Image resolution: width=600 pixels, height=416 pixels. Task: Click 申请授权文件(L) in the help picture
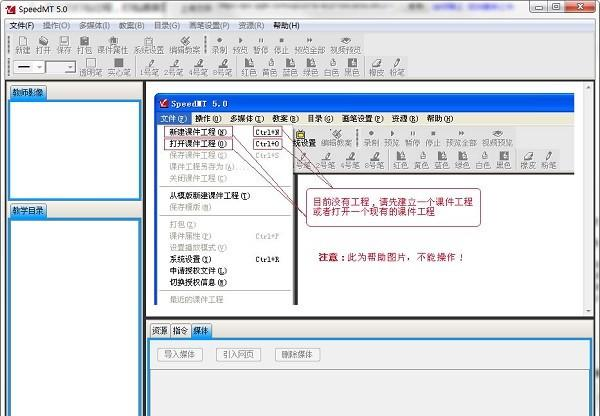(x=198, y=271)
